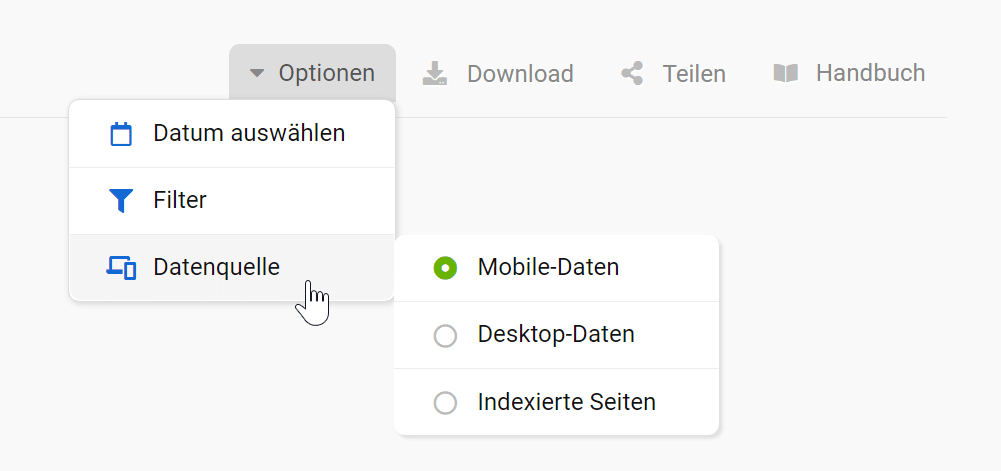Open the Filter menu entry
This screenshot has width=1001, height=471.
(x=180, y=200)
